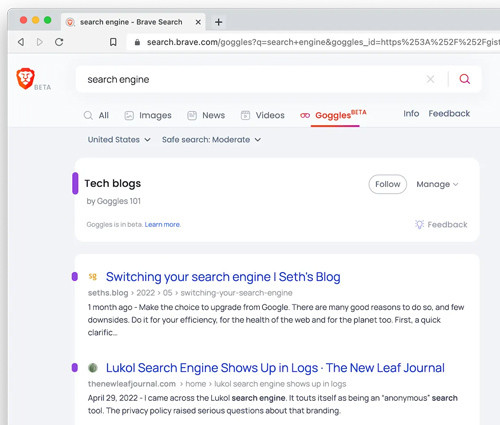The height and width of the screenshot is (425, 500).
Task: Clear the search query with the X icon
Action: (x=430, y=79)
